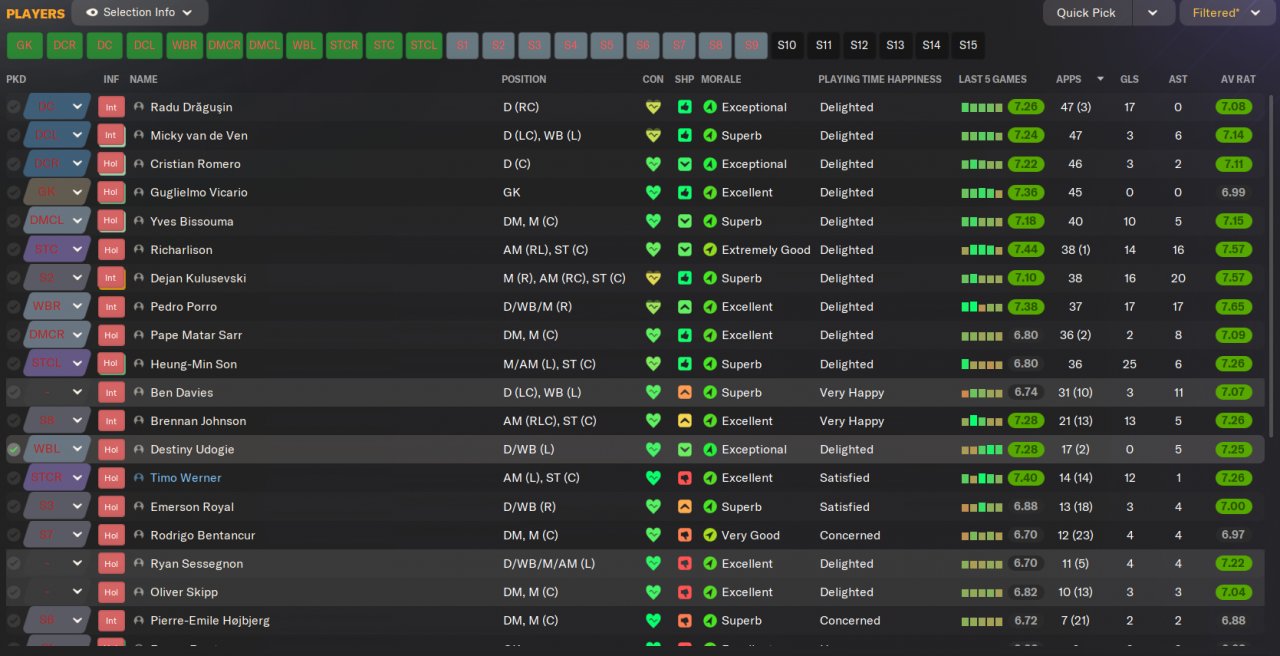Click the person icon beside Timo Werner
The image size is (1280, 656).
click(139, 478)
